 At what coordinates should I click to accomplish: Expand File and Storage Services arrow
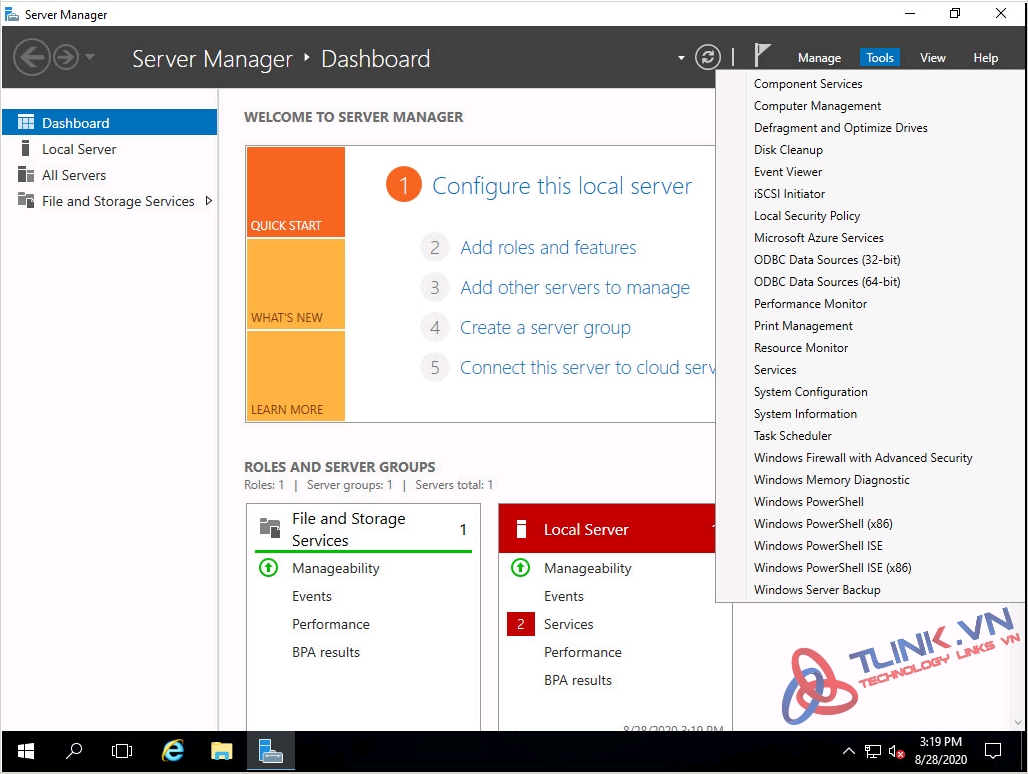[x=208, y=201]
